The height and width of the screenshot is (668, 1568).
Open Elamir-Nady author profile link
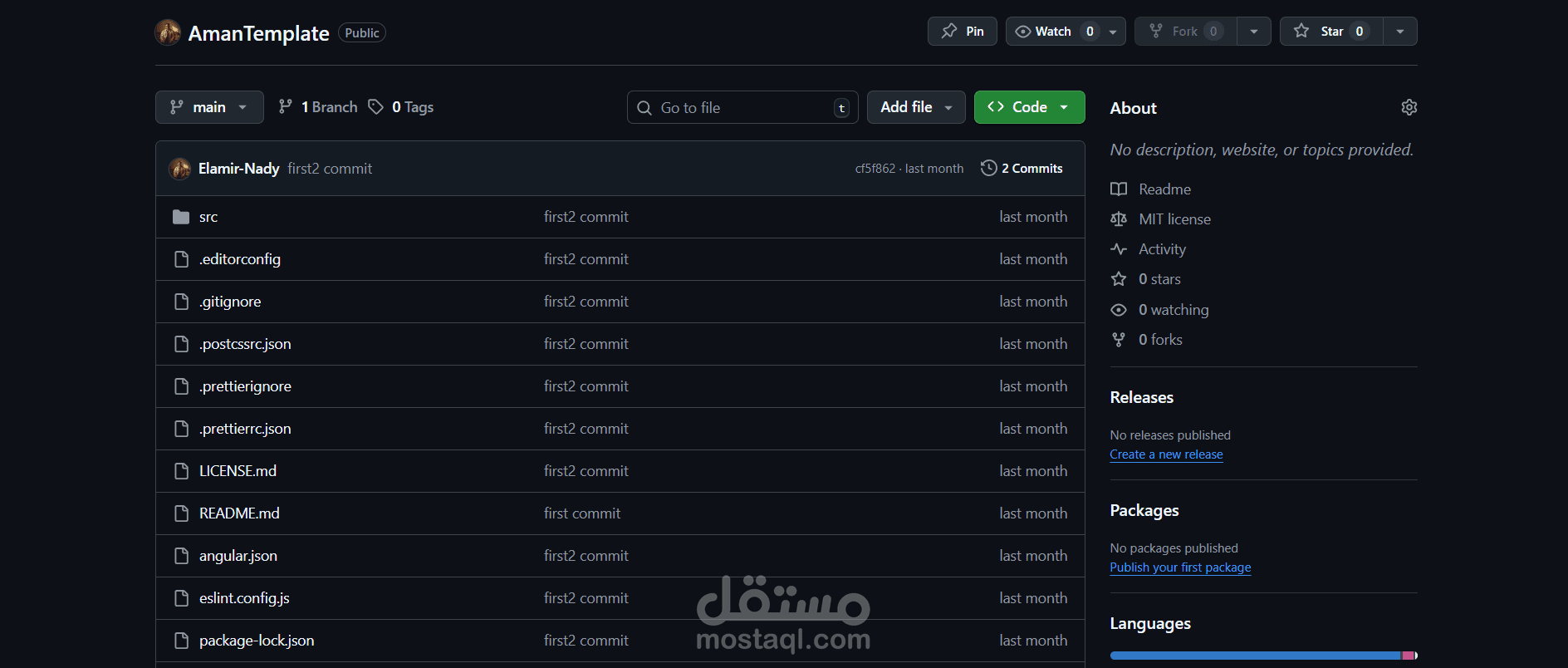pyautogui.click(x=238, y=169)
